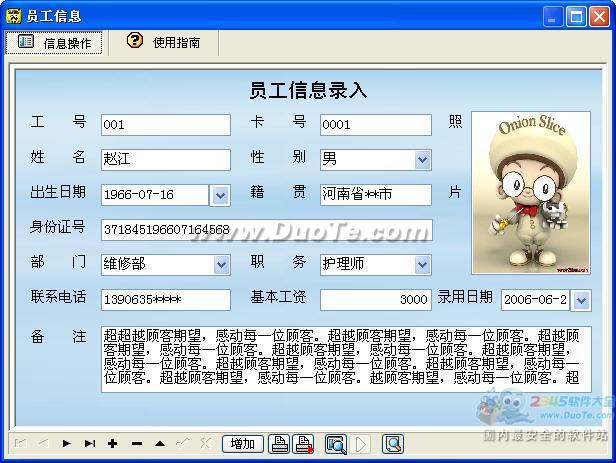This screenshot has width=616, height=463.
Task: Click the greyed previous record arrow
Action: tap(44, 444)
